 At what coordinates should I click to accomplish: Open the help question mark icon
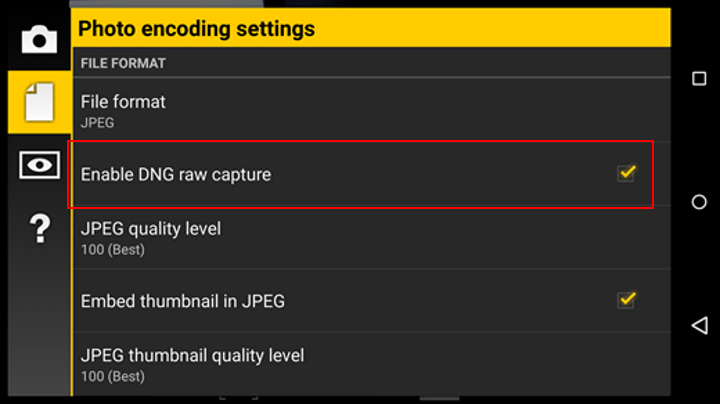point(39,229)
